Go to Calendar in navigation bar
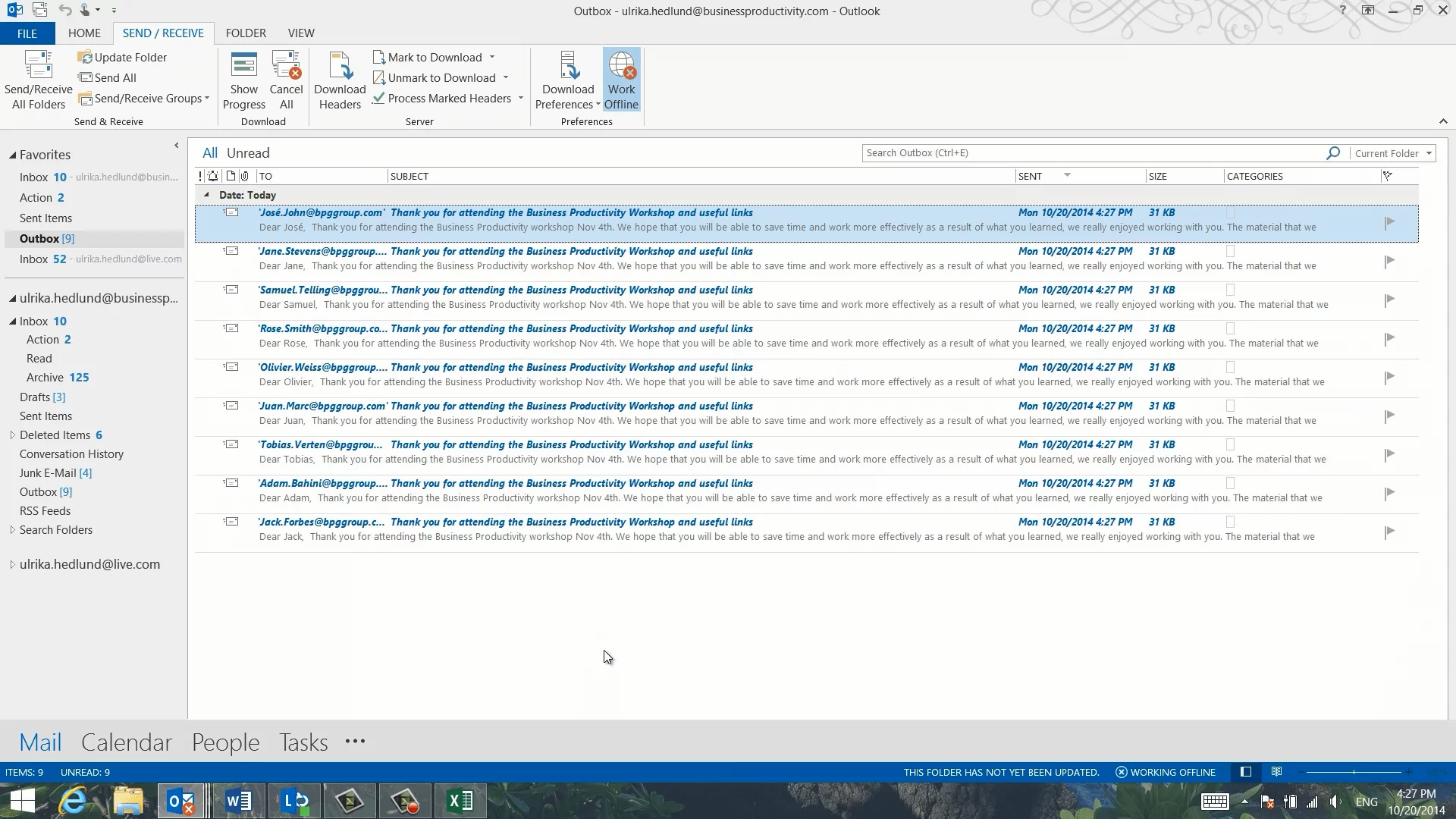 pyautogui.click(x=127, y=742)
